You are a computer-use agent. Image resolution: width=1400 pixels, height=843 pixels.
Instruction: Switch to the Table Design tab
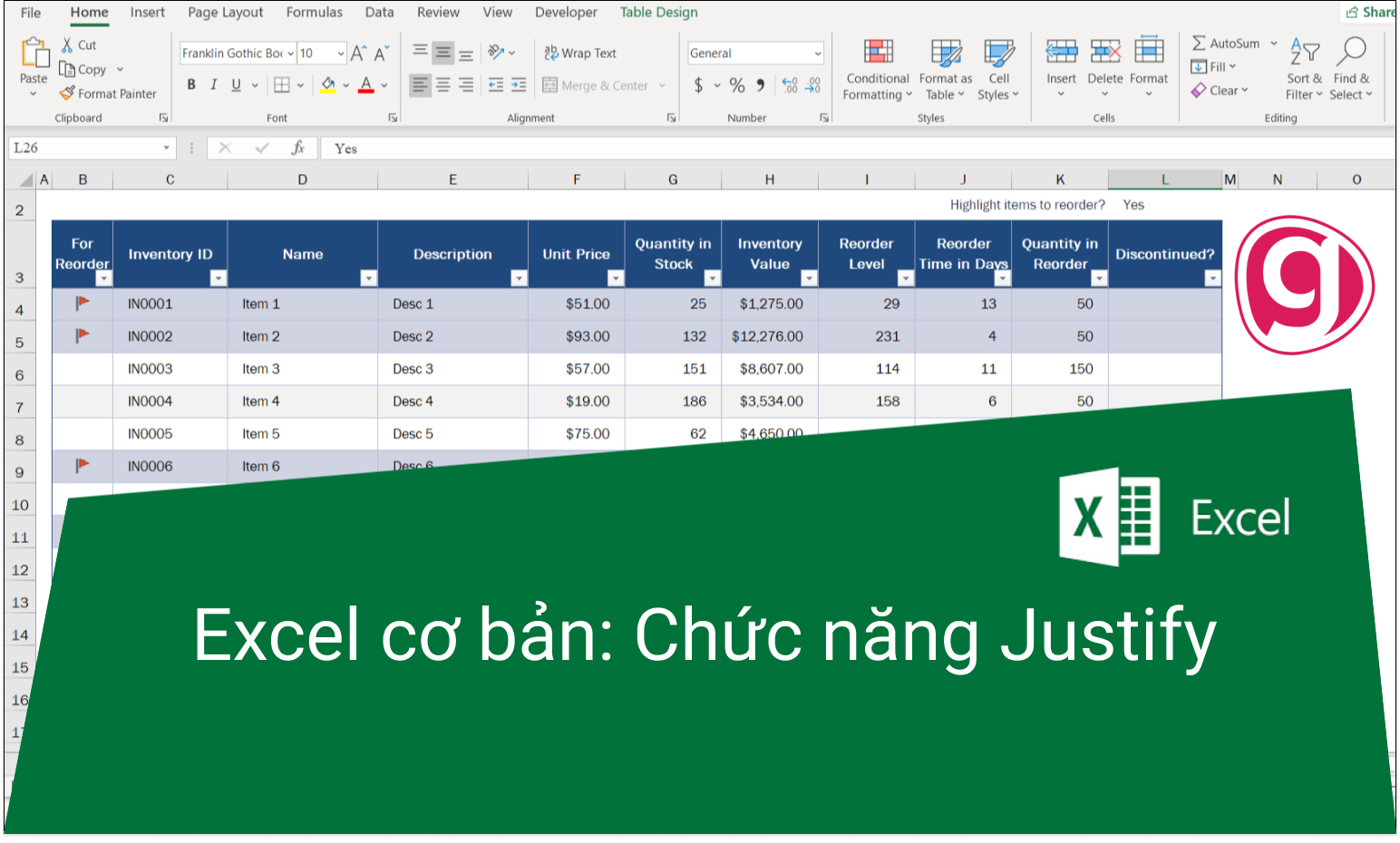(x=658, y=12)
